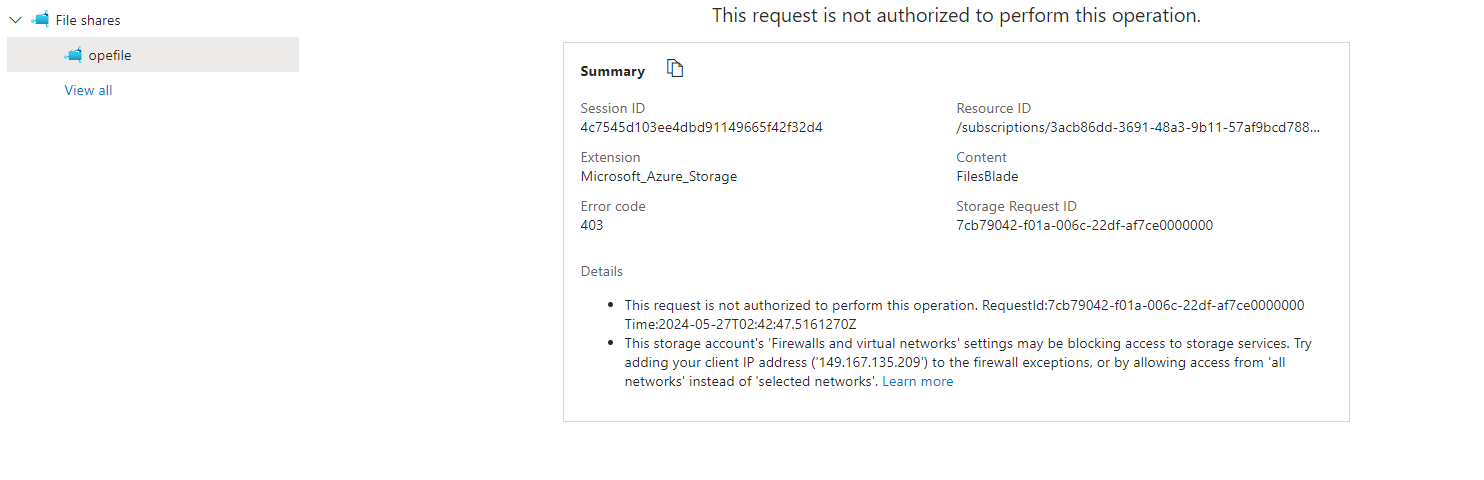Click the opefile file share icon

(73, 55)
